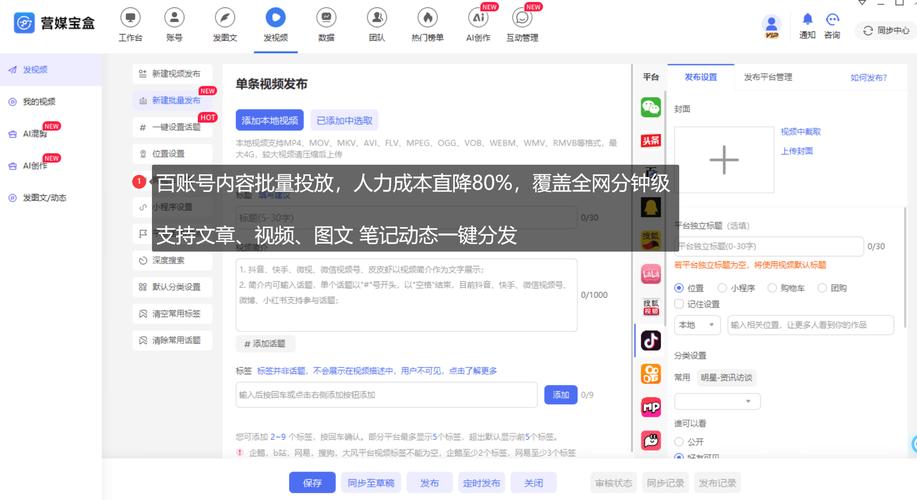Select the 头条 Toutiao platform icon
The height and width of the screenshot is (500, 917).
coord(651,140)
